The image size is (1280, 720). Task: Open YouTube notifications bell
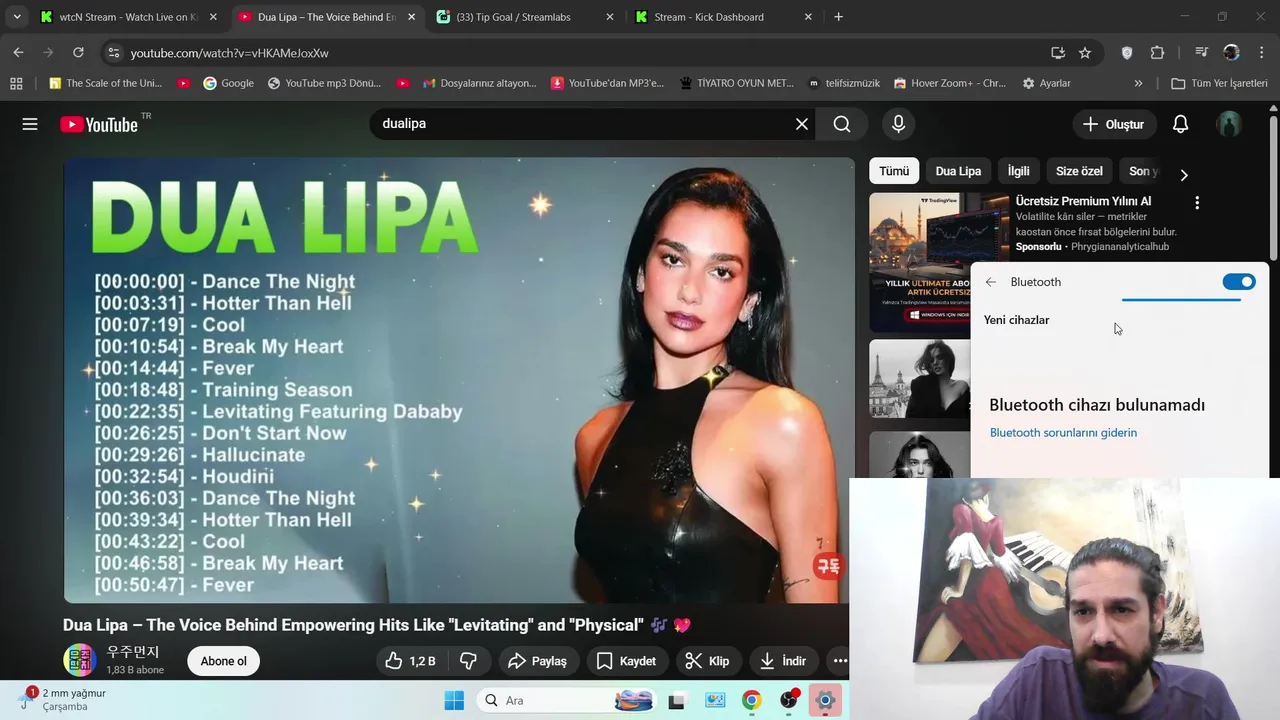pos(1180,124)
